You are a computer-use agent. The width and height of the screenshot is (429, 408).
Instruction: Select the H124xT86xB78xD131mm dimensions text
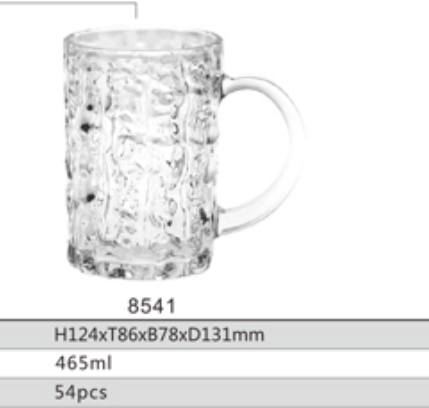click(x=159, y=334)
